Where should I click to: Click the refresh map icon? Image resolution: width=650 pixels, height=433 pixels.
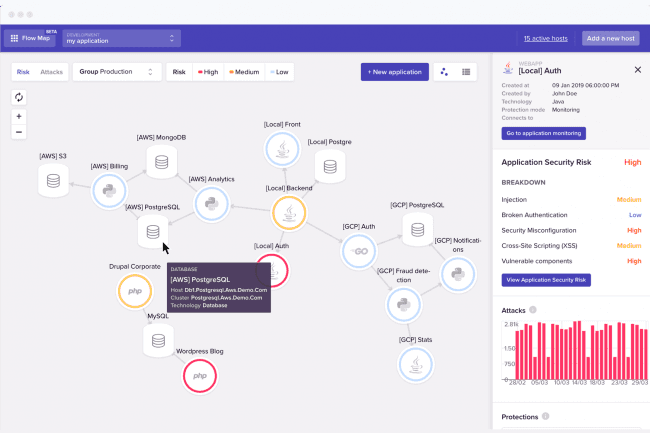tap(19, 97)
